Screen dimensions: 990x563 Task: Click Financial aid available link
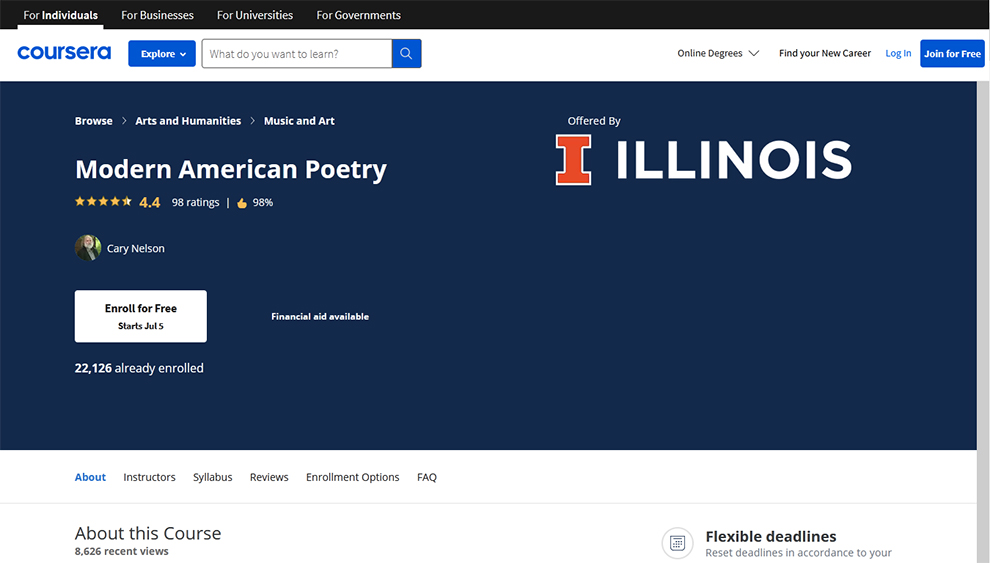[x=320, y=316]
